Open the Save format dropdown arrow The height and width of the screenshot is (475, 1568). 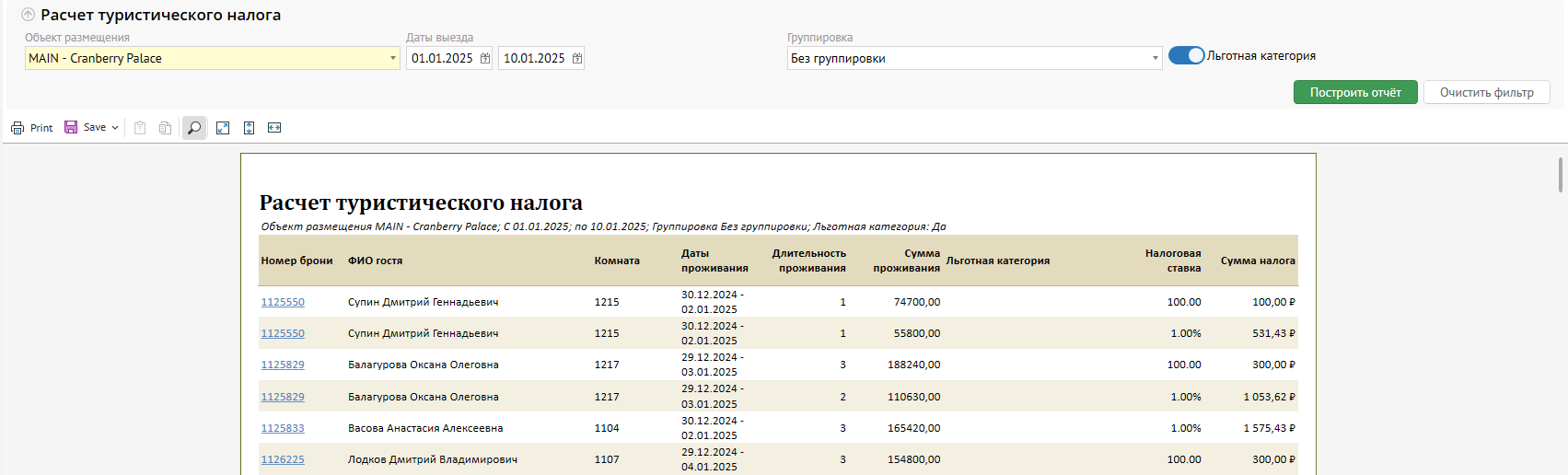[115, 128]
